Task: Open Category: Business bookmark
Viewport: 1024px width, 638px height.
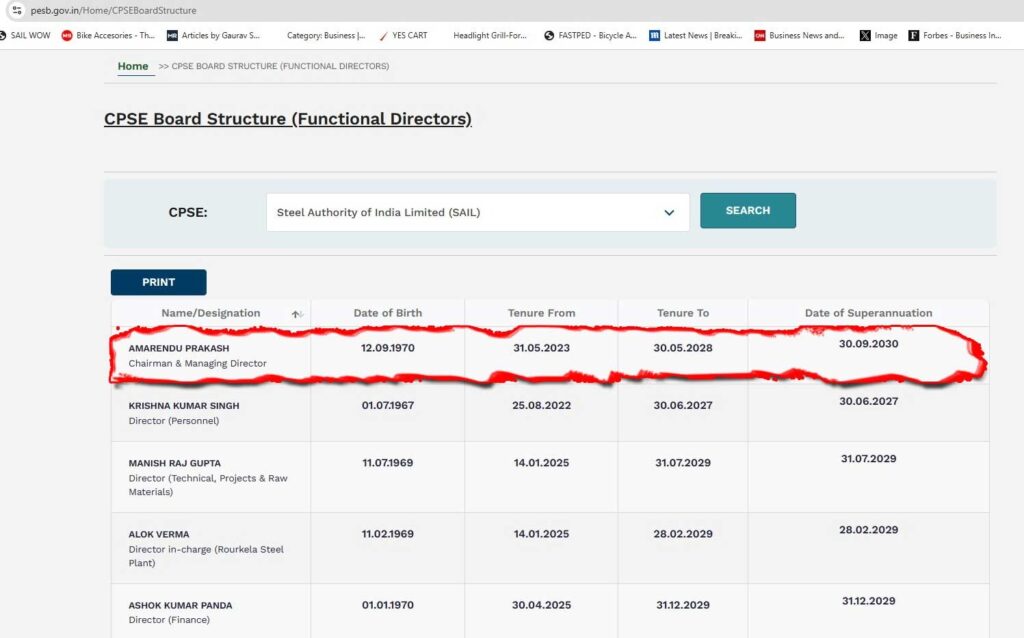Action: click(x=319, y=35)
